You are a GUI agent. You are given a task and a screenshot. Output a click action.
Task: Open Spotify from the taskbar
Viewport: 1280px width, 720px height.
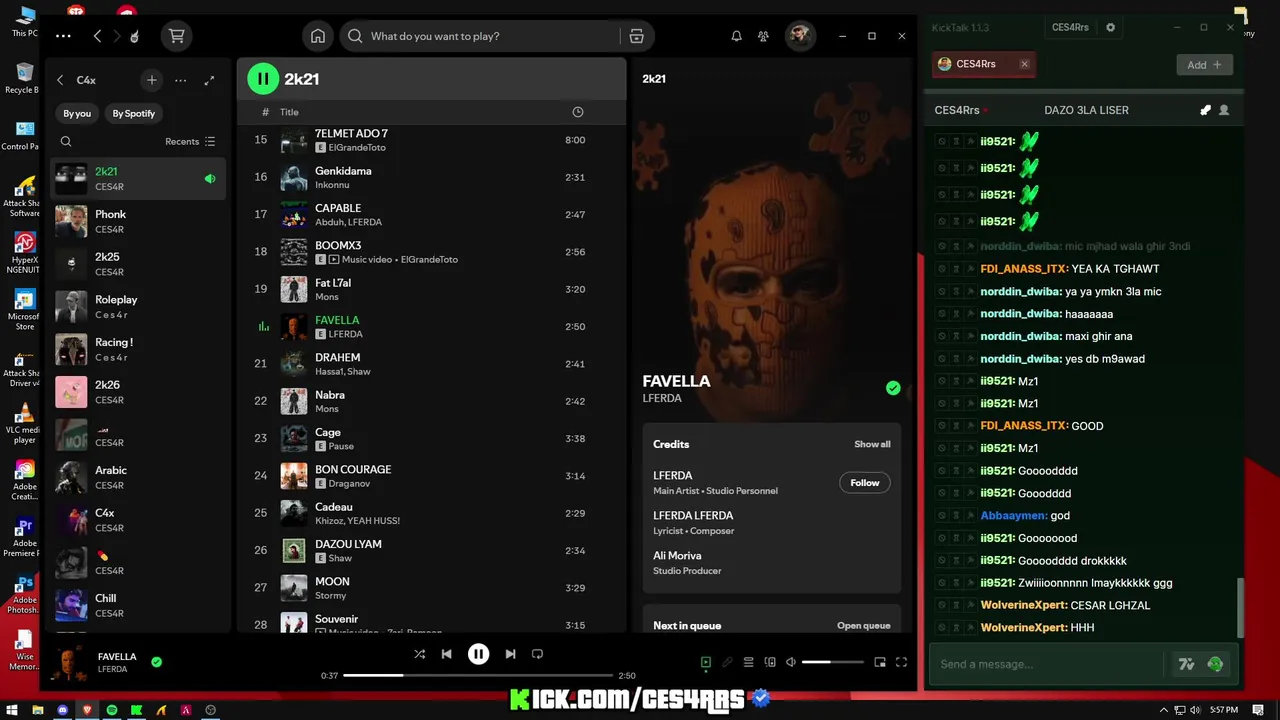pos(112,710)
